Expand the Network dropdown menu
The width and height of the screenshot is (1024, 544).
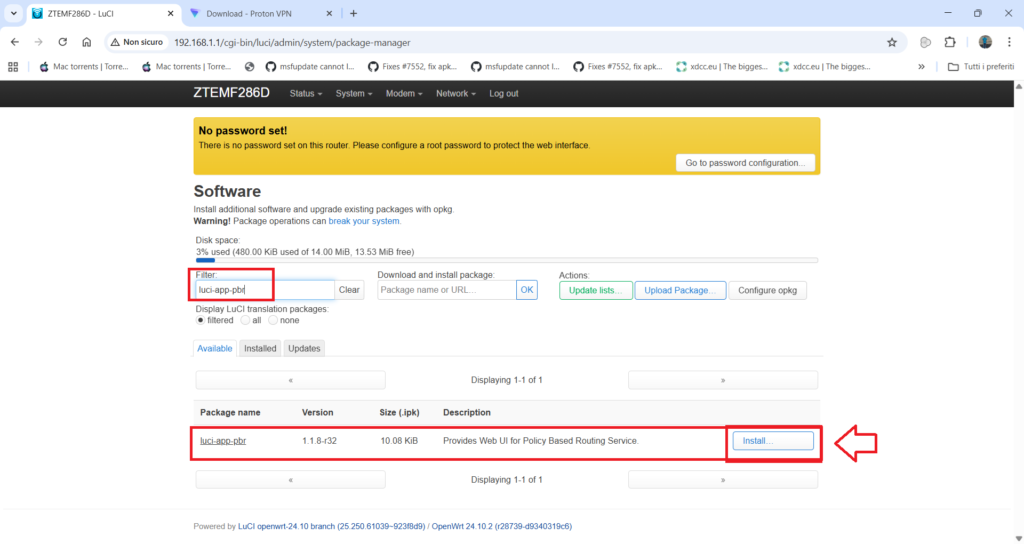click(x=455, y=93)
